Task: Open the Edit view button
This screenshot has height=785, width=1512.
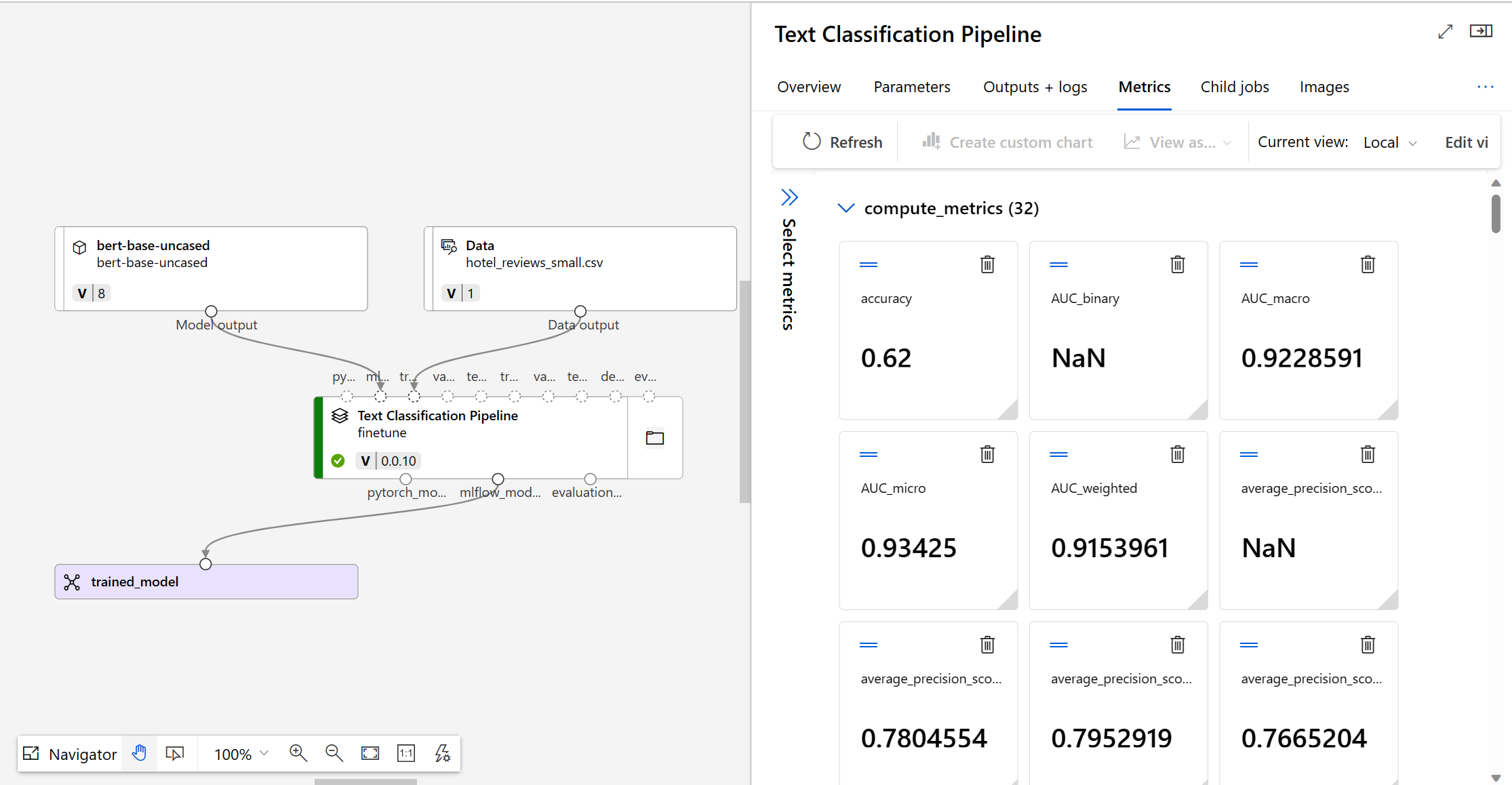Action: point(1466,142)
